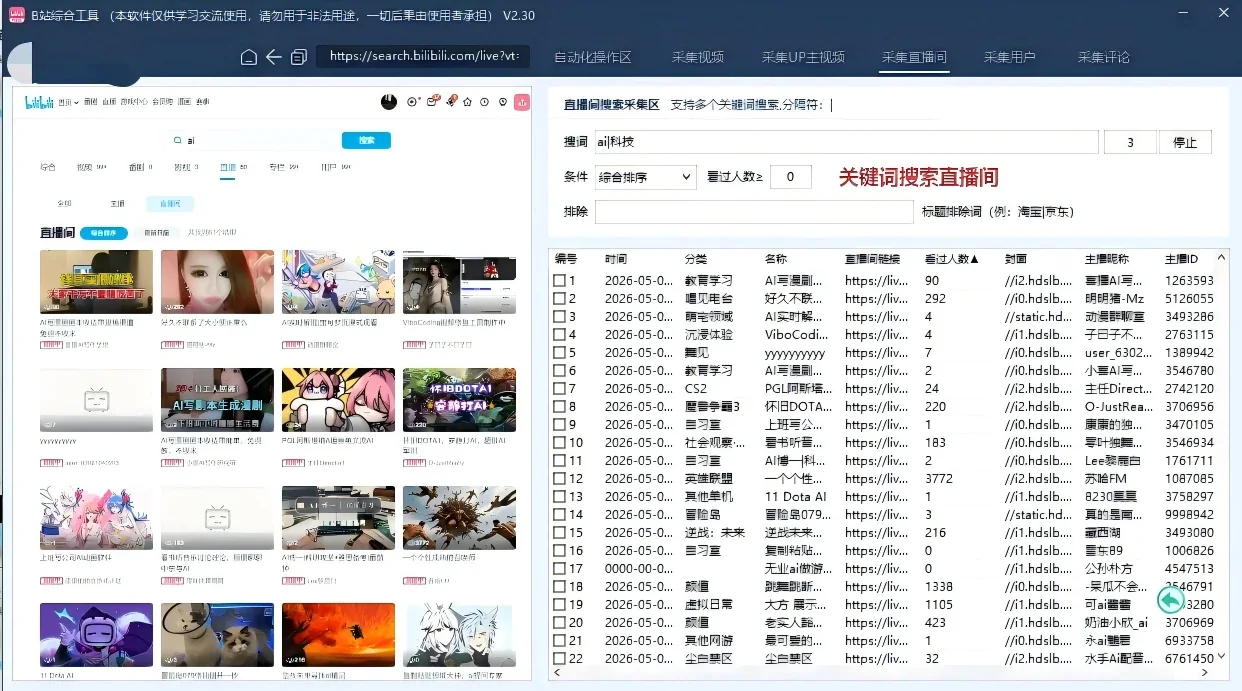This screenshot has width=1242, height=691.
Task: Tick row 15's checkbox
Action: (560, 533)
